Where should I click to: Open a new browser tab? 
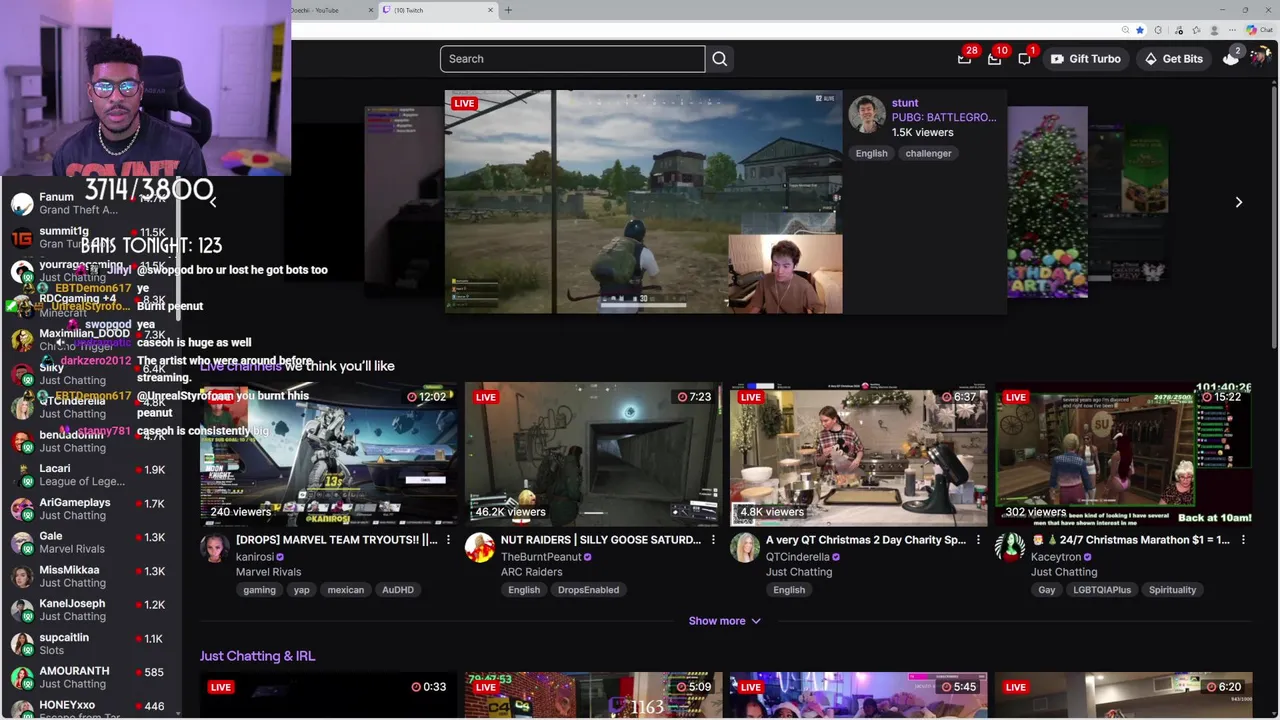(x=508, y=10)
